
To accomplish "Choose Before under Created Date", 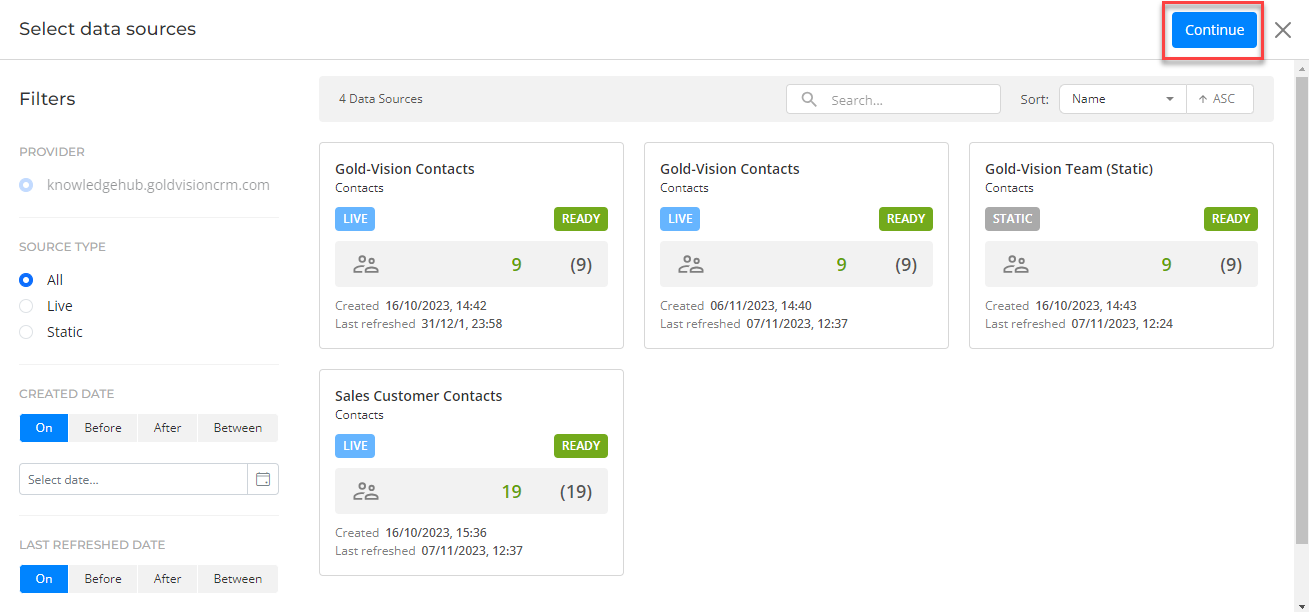I will 103,428.
